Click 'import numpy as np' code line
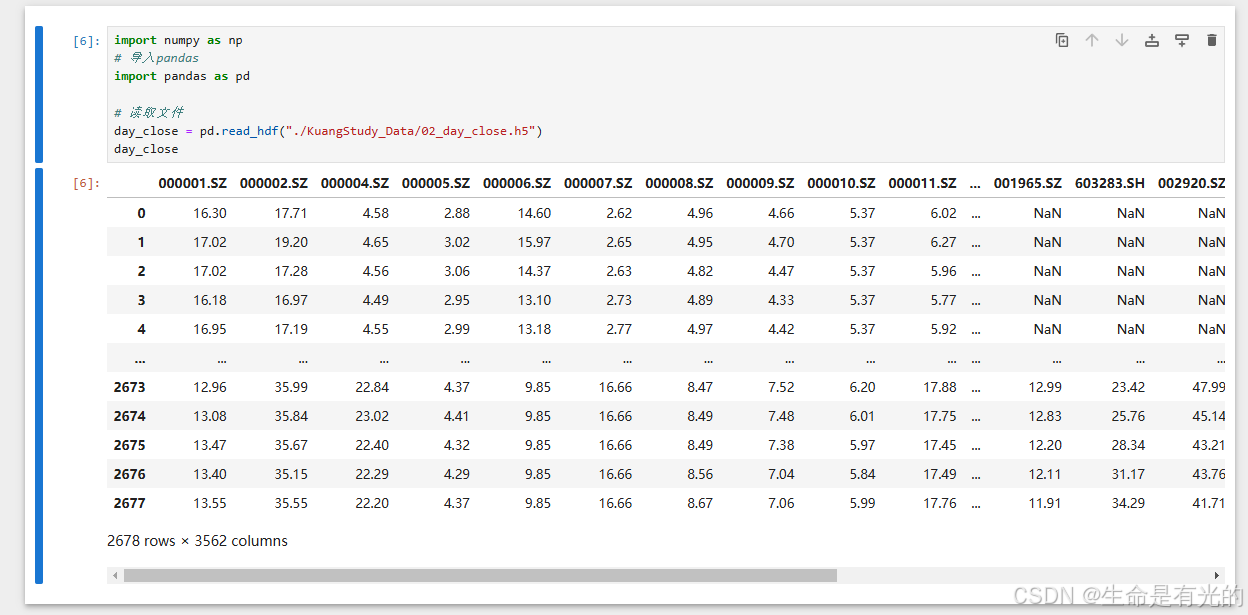This screenshot has height=615, width=1248. (178, 41)
